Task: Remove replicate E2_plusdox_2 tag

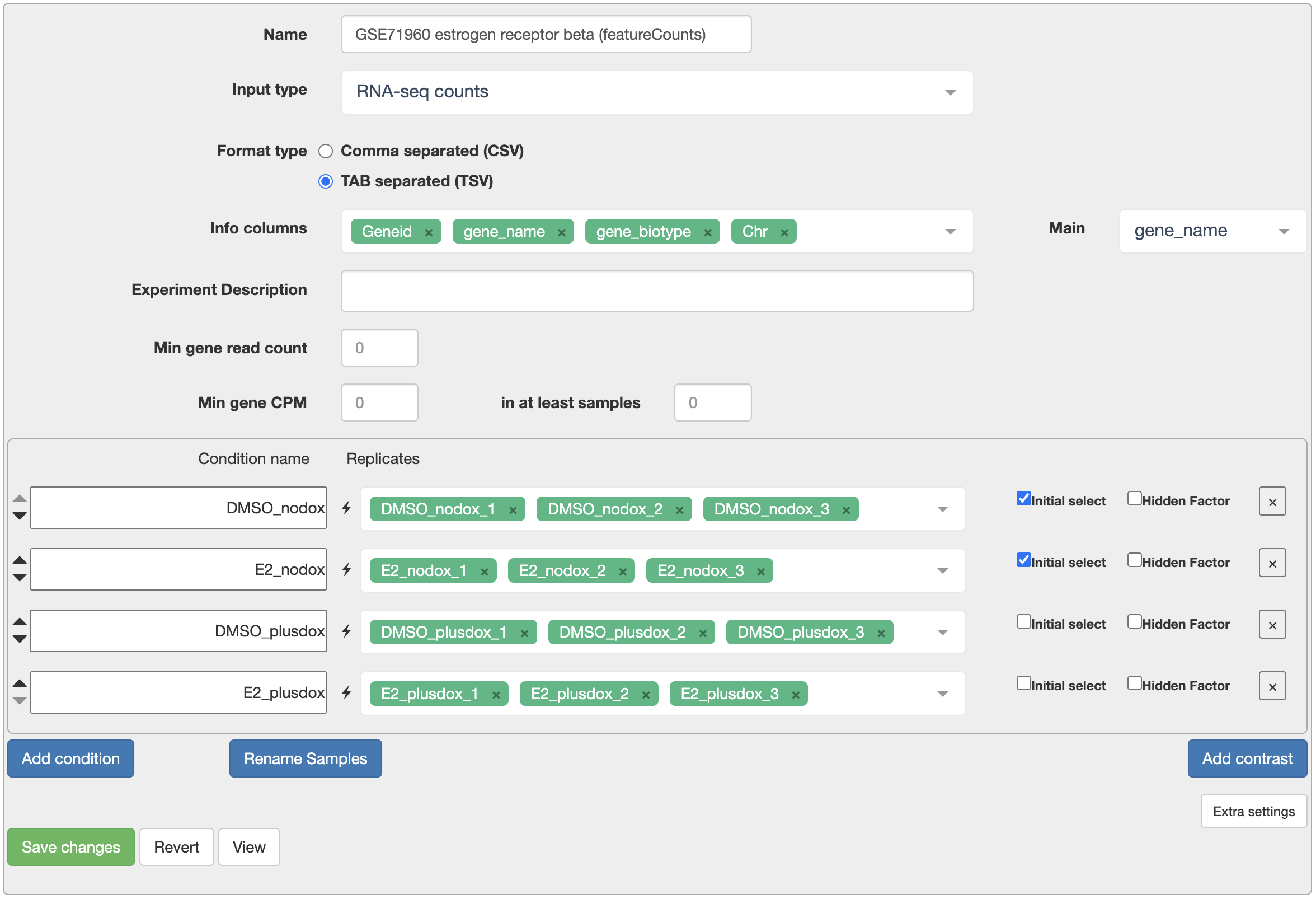Action: click(x=646, y=695)
